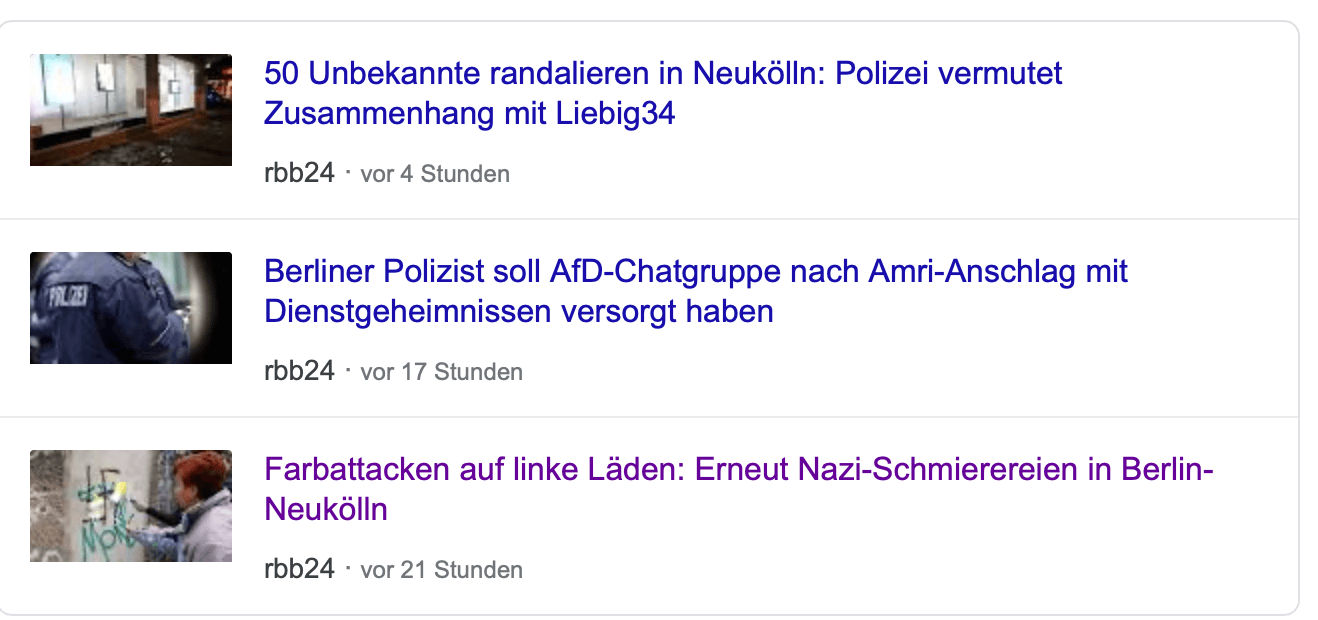Click the word "Neukölln" below "Farbattacken auf linke"
1318x620 pixels.
tap(325, 509)
